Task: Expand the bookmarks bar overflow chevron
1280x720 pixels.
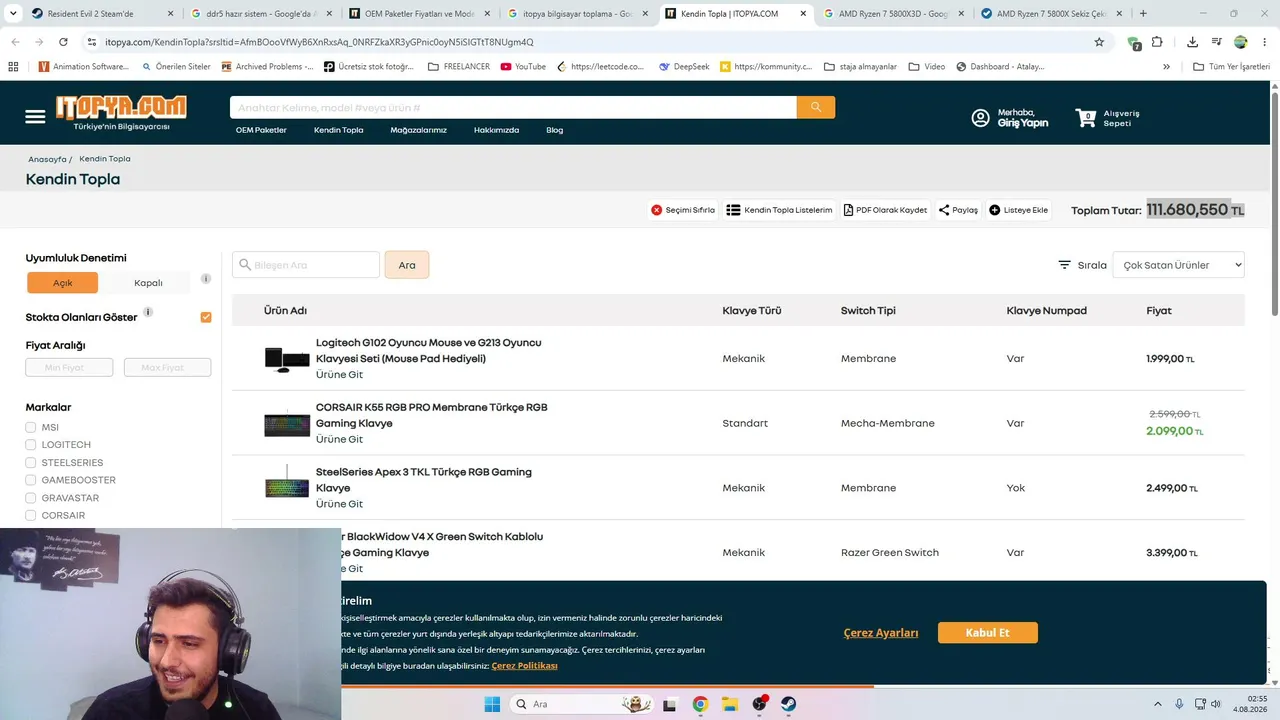Action: click(1166, 66)
